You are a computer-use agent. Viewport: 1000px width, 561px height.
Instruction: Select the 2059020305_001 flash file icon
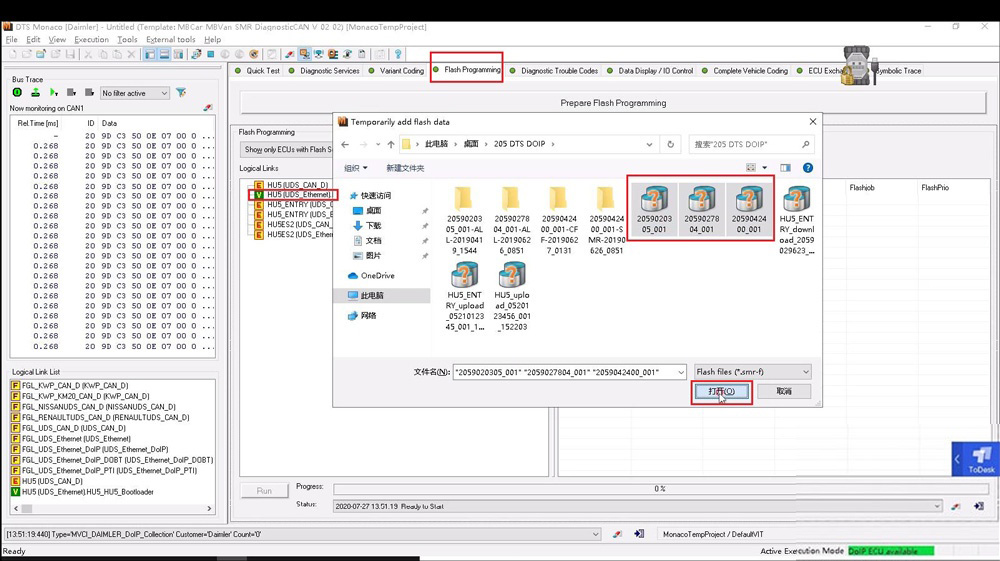(x=654, y=209)
